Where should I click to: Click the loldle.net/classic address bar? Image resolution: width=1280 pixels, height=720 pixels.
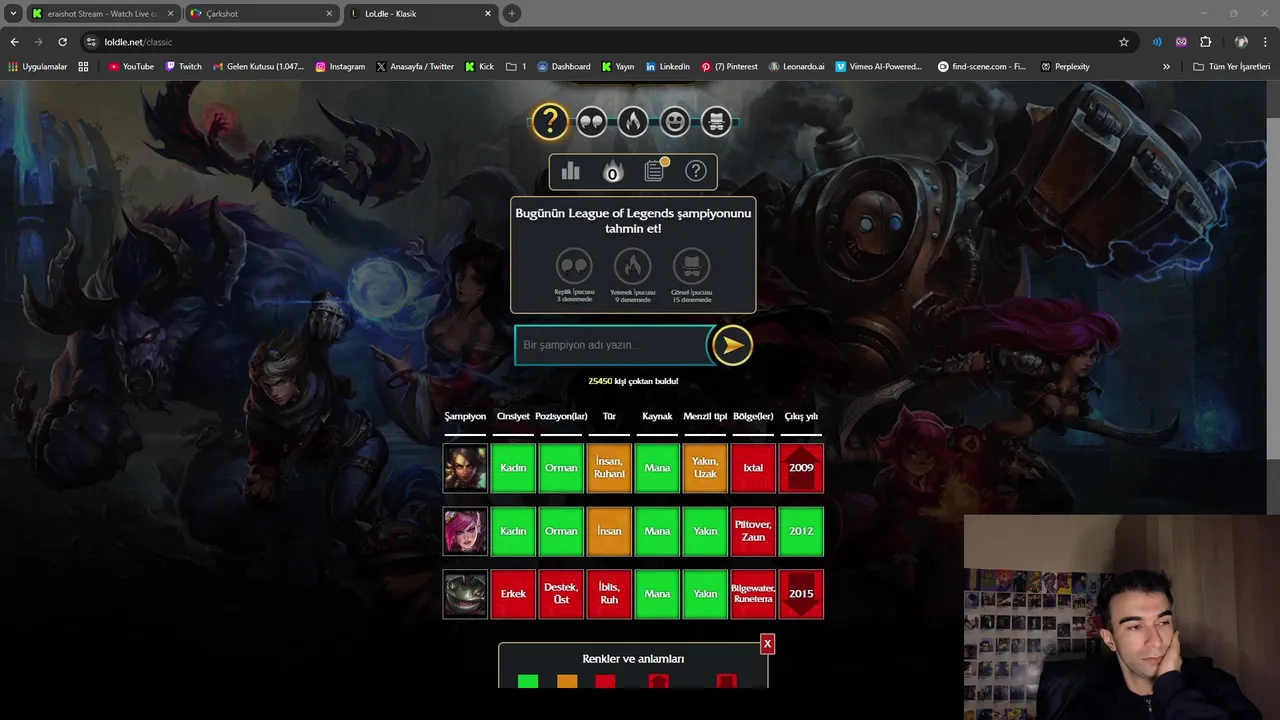[x=600, y=42]
